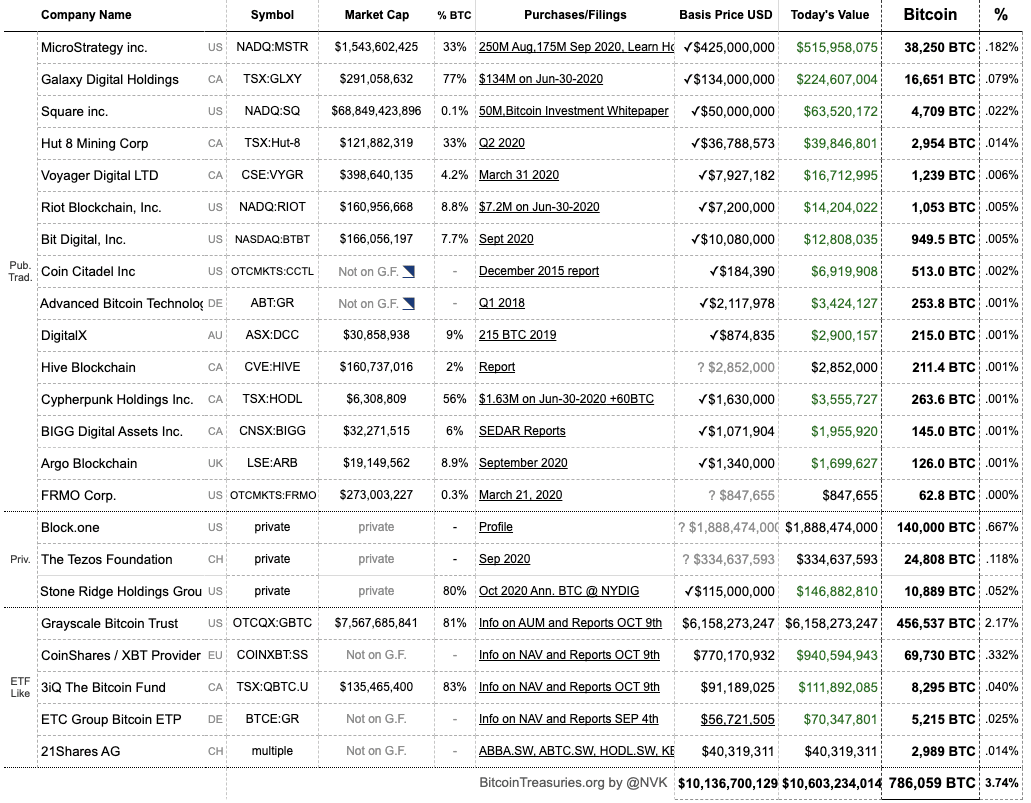This screenshot has width=1031, height=803.
Task: Open Coin Citadel December 2015 report link
Action: (x=539, y=271)
